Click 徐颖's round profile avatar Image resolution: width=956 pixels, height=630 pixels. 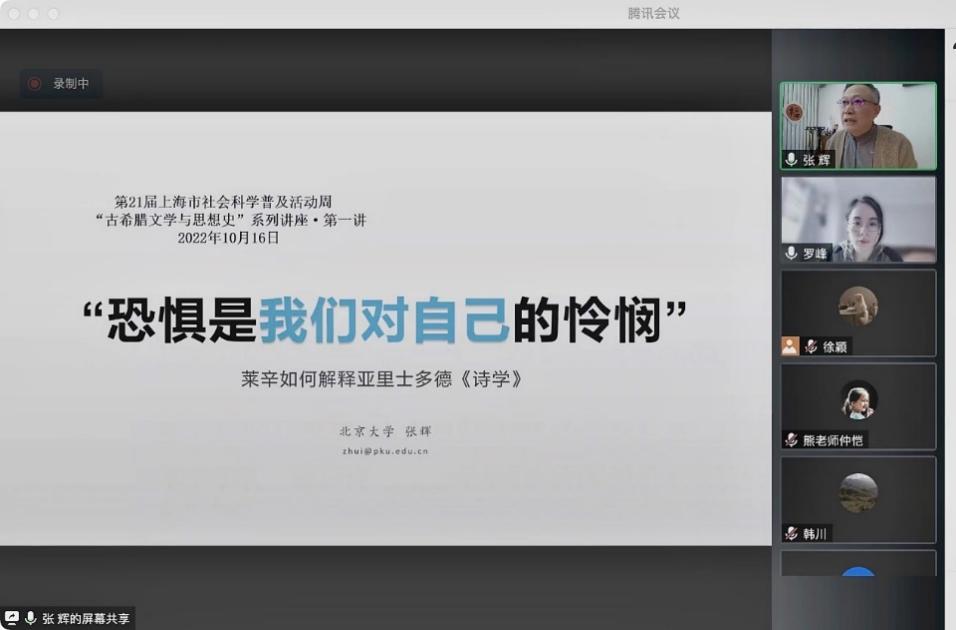(858, 305)
